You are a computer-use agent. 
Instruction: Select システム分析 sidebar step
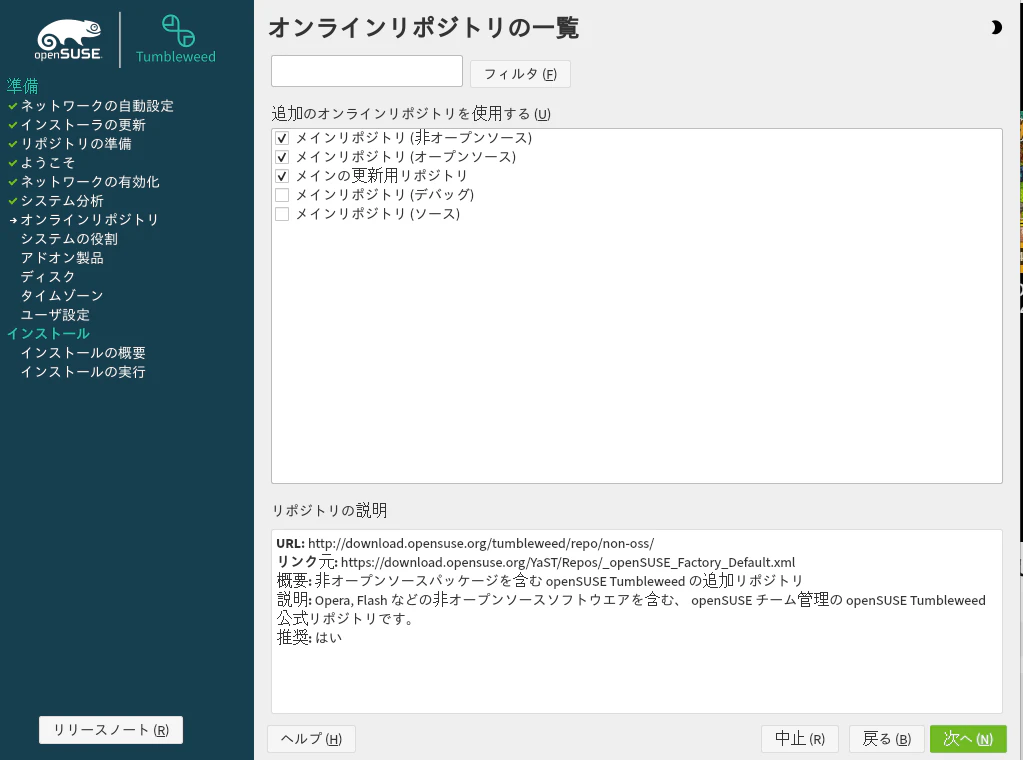[62, 201]
